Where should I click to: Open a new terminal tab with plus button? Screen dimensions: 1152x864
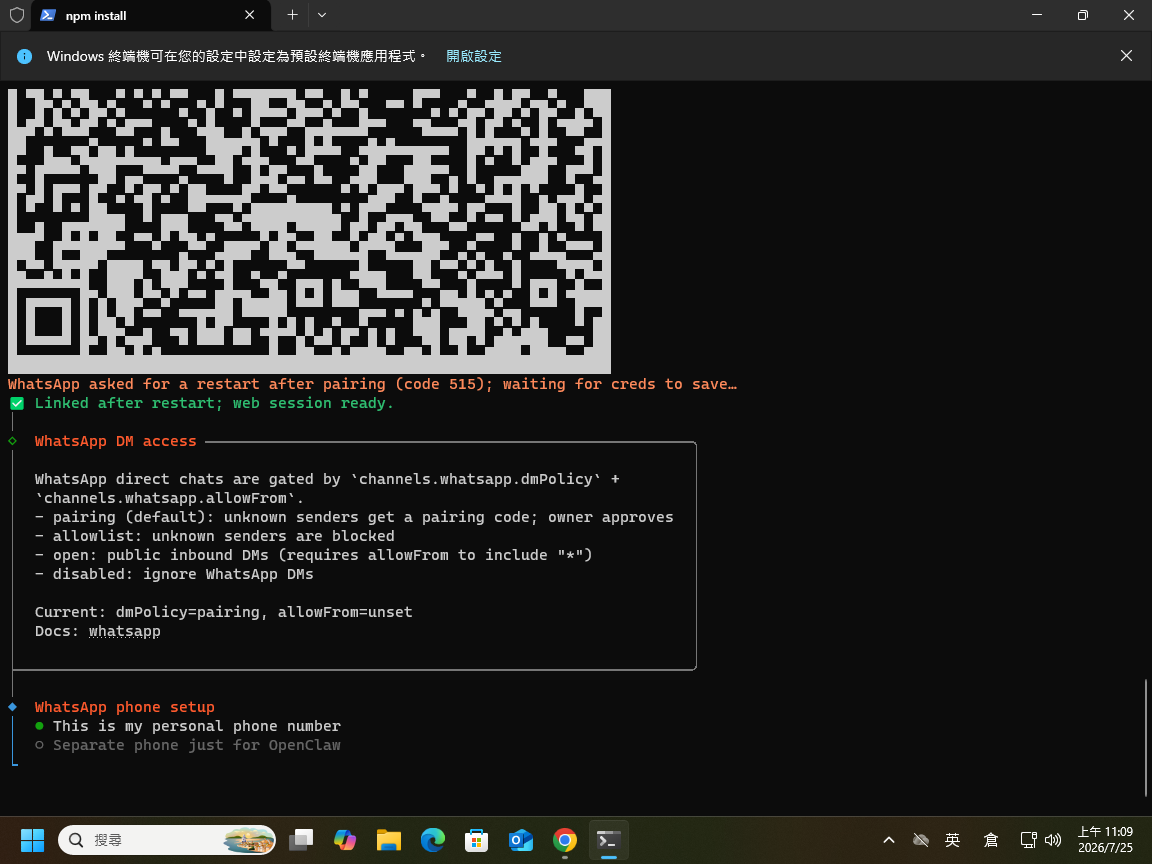click(292, 15)
